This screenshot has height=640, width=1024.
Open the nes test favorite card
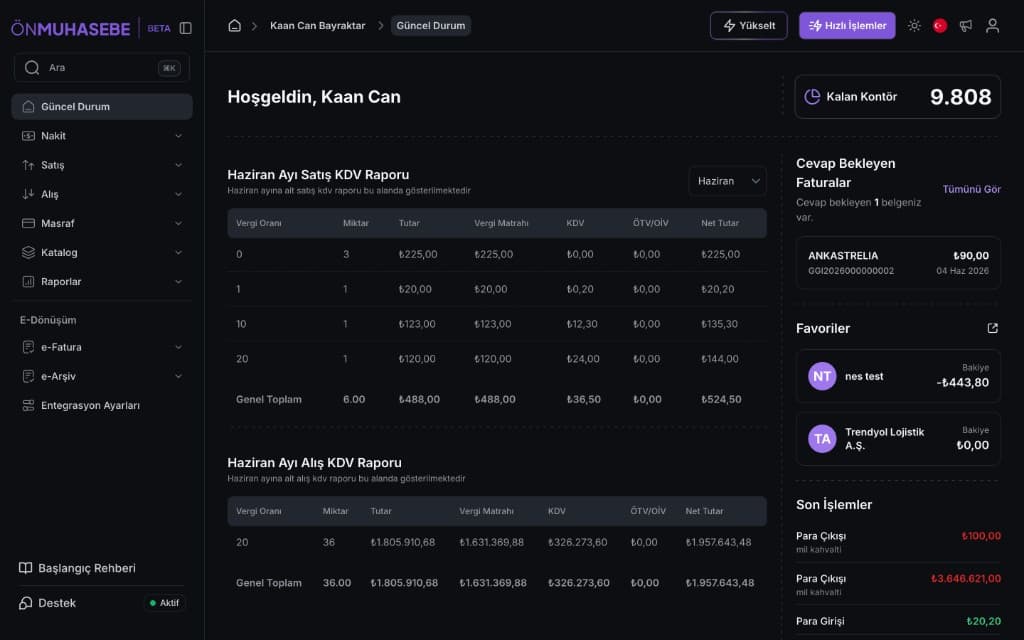pyautogui.click(x=898, y=376)
